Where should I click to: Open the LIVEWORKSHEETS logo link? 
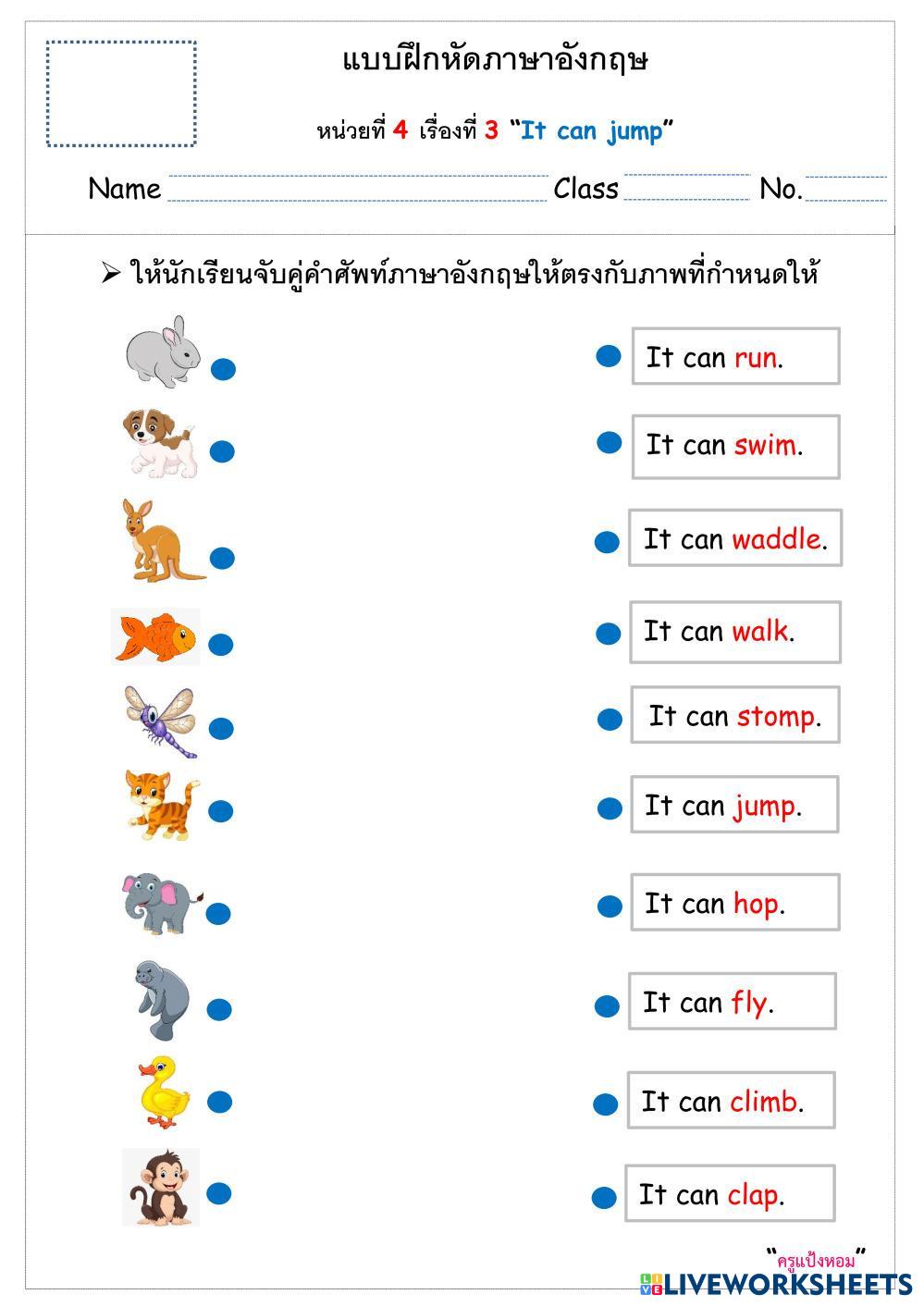775,1284
